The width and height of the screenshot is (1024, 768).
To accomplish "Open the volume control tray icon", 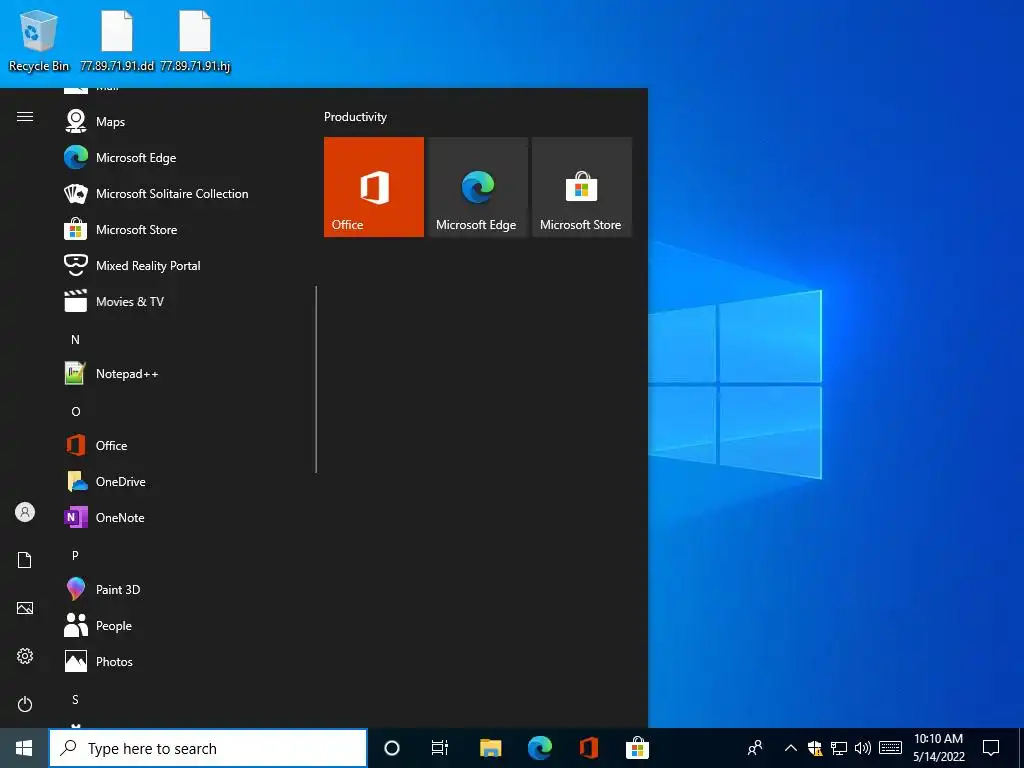I will (863, 748).
